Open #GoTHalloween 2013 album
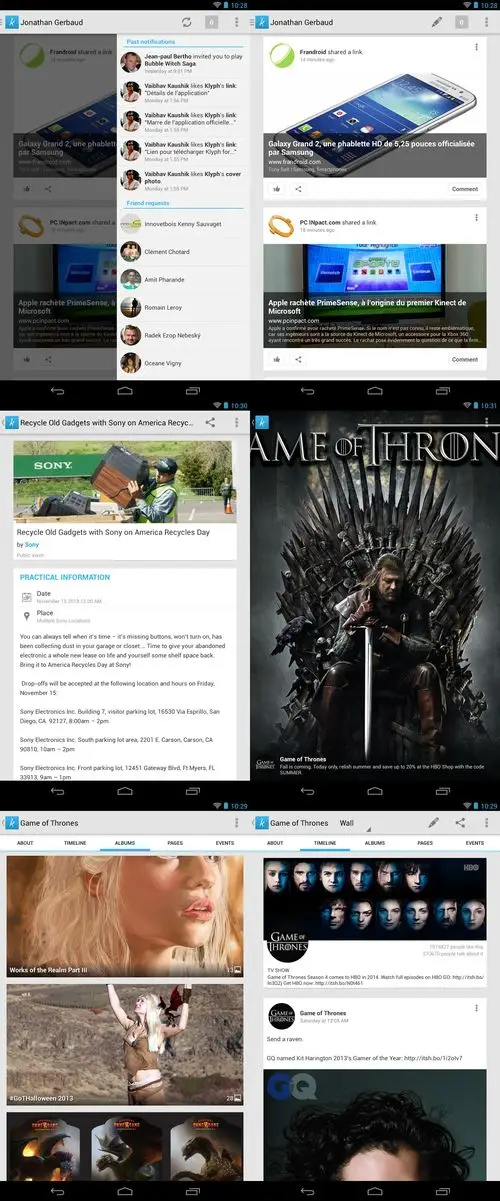This screenshot has height=1201, width=500. click(125, 1044)
